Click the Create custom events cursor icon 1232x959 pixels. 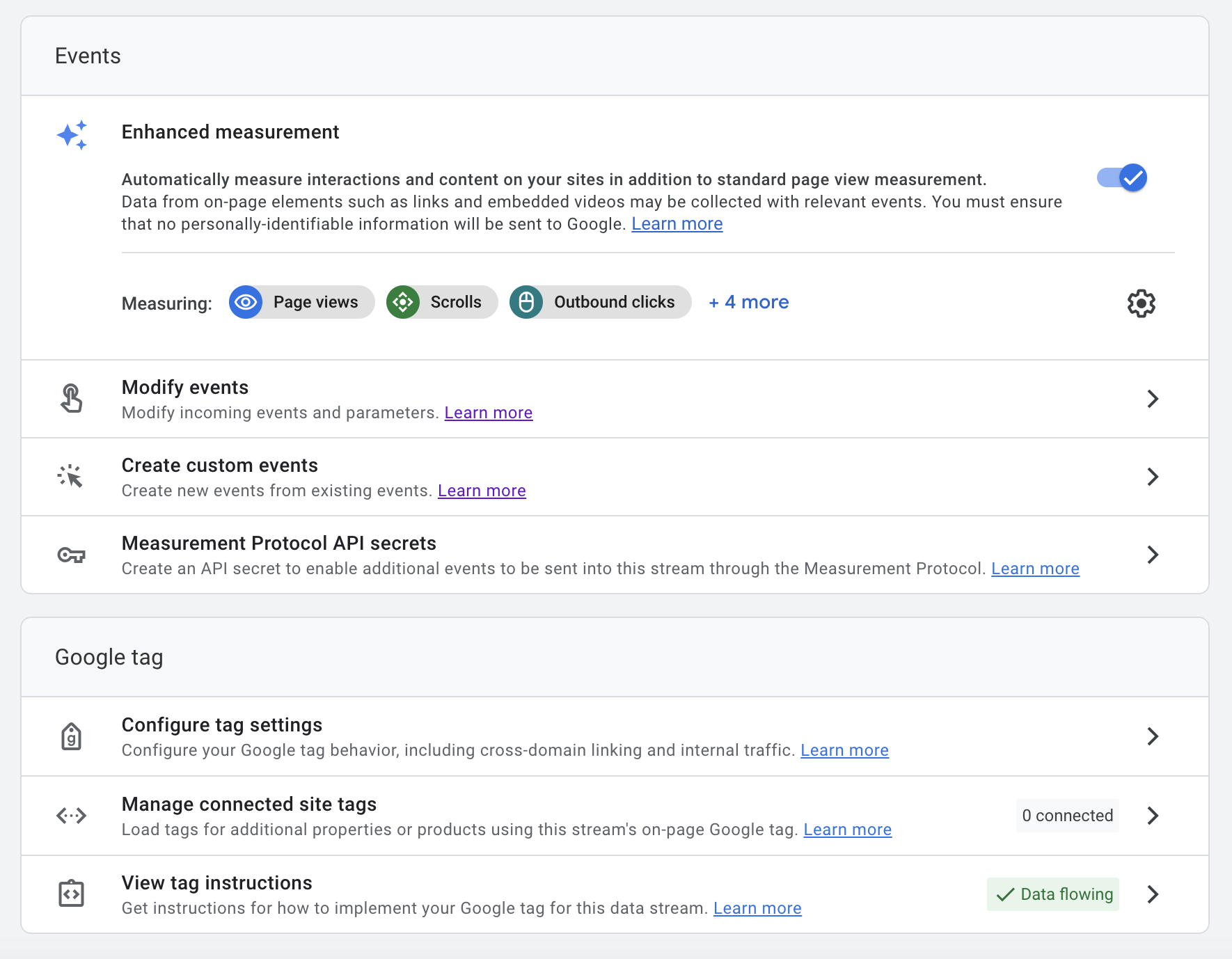(71, 476)
